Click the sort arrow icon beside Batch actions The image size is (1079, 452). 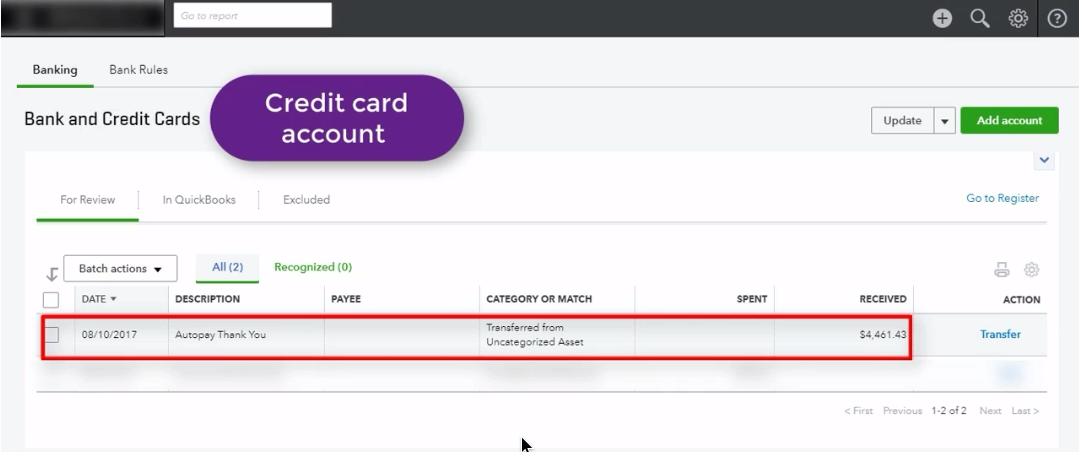pyautogui.click(x=52, y=274)
